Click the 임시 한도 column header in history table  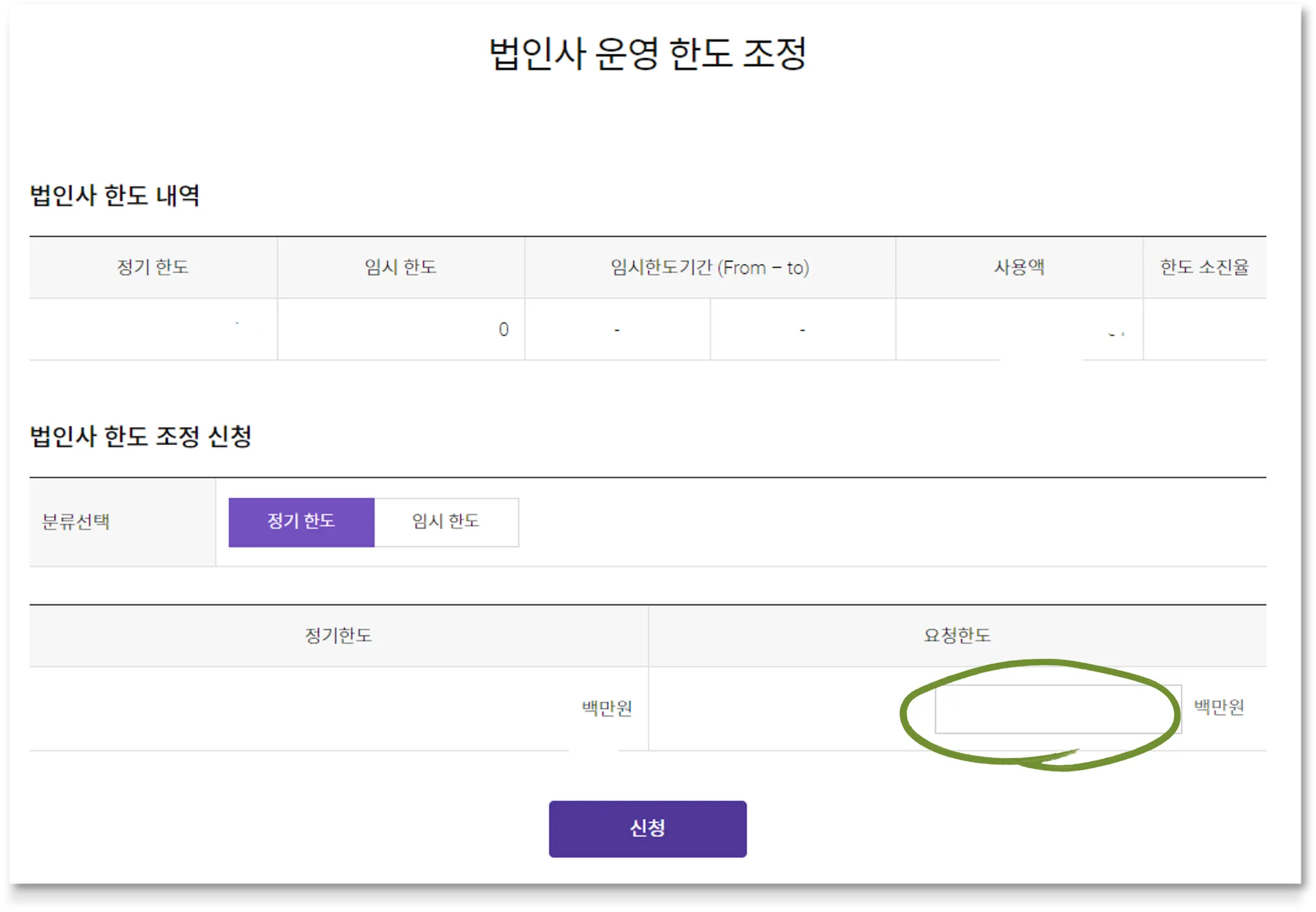(400, 267)
